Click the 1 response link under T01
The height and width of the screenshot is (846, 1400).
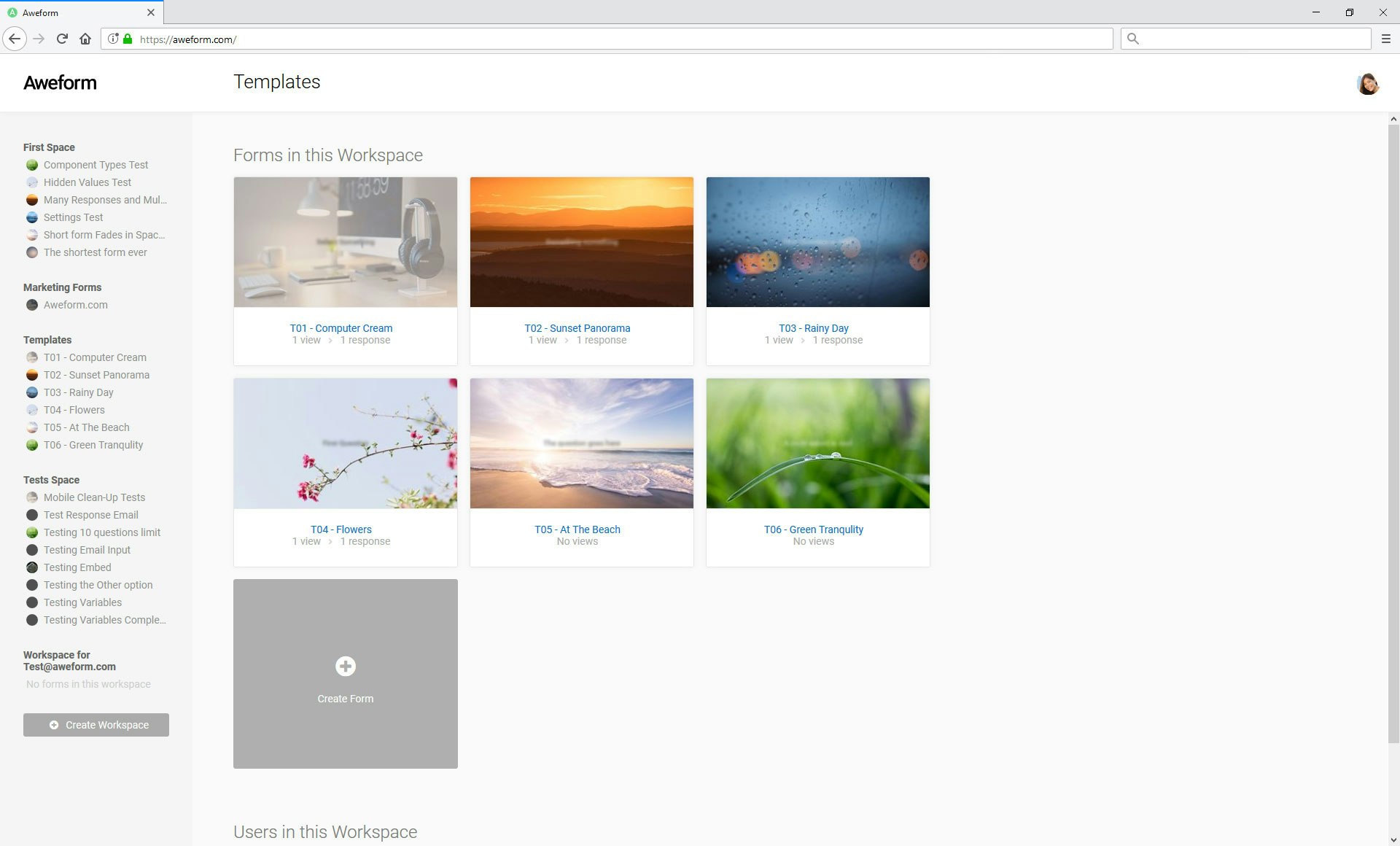coord(365,340)
